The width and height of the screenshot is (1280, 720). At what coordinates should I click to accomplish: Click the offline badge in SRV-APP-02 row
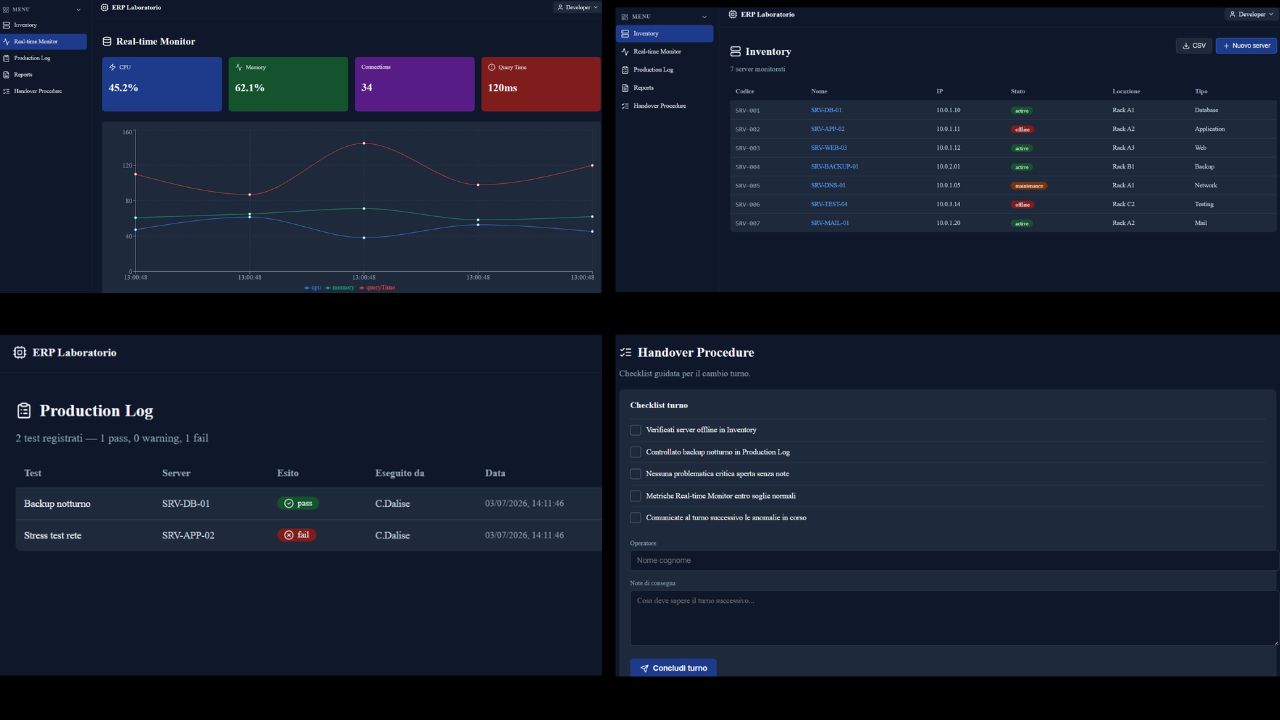1022,129
